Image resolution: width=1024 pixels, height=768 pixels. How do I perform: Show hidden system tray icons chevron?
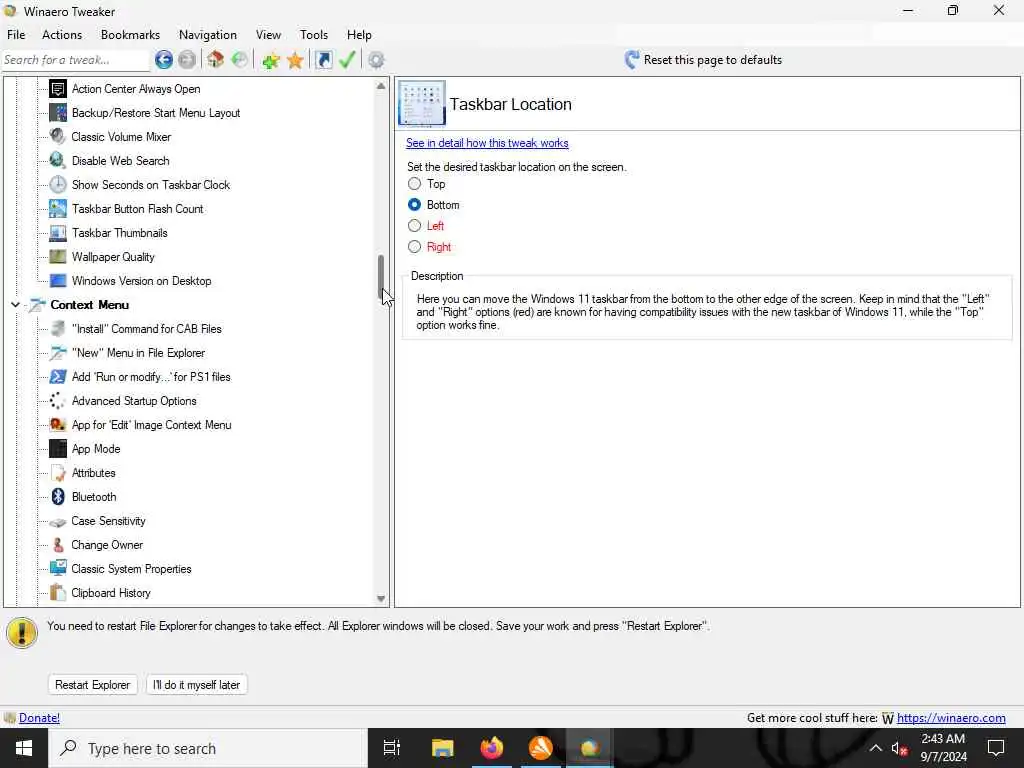[x=876, y=748]
